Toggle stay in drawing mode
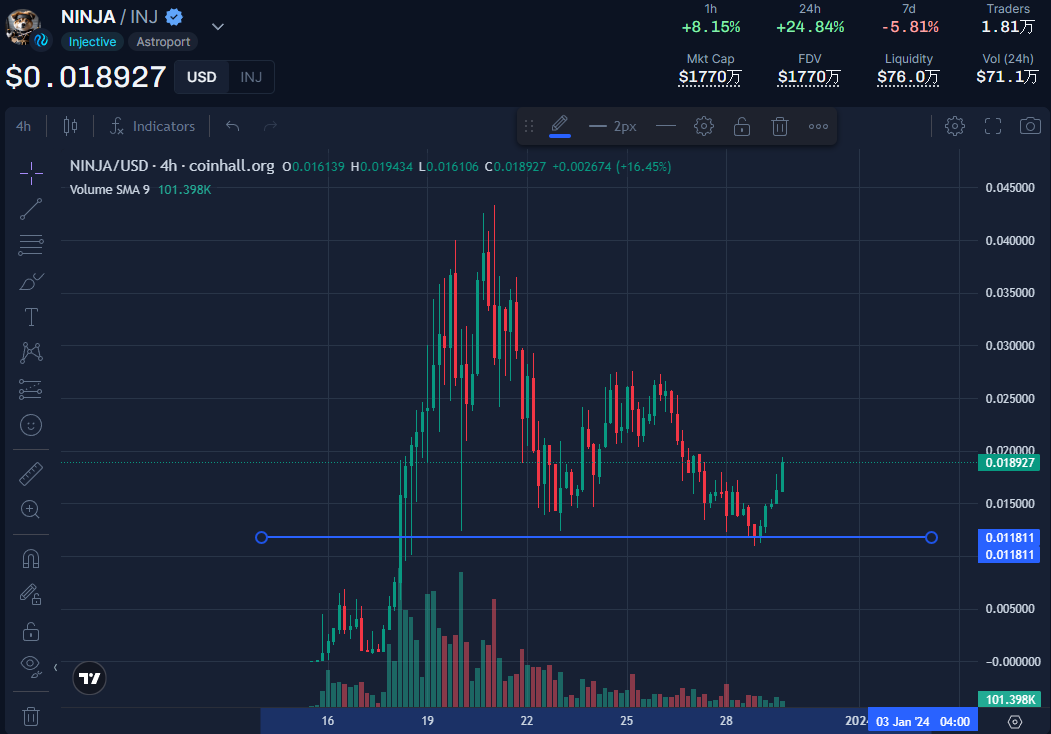Image resolution: width=1051 pixels, height=734 pixels. coord(31,595)
